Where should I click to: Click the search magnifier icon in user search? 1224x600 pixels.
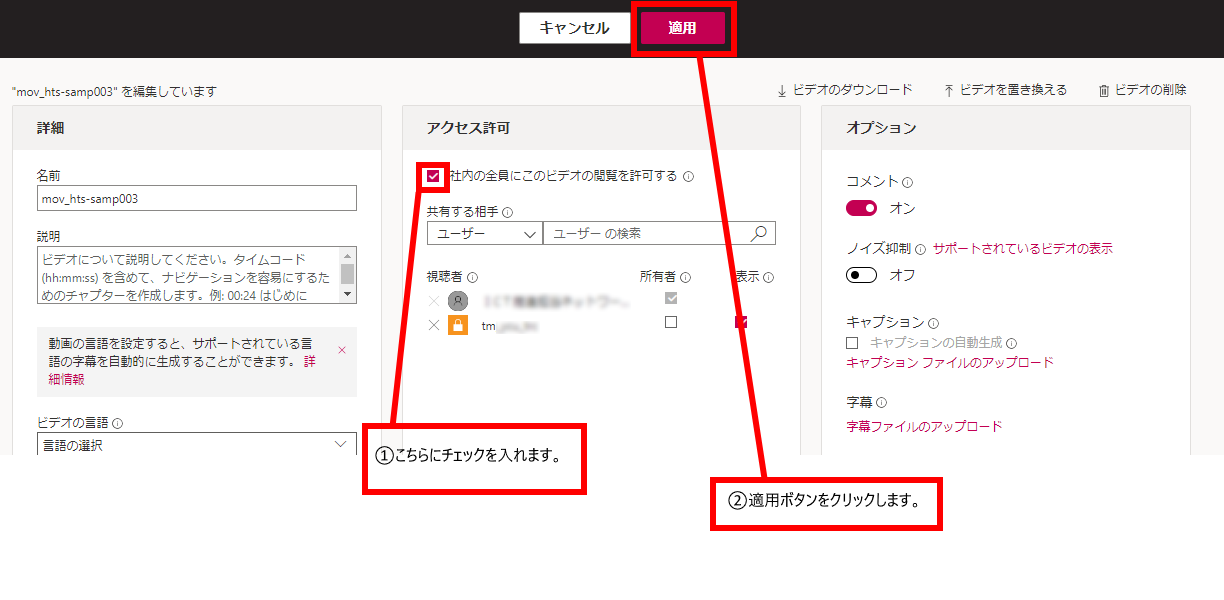pos(759,233)
